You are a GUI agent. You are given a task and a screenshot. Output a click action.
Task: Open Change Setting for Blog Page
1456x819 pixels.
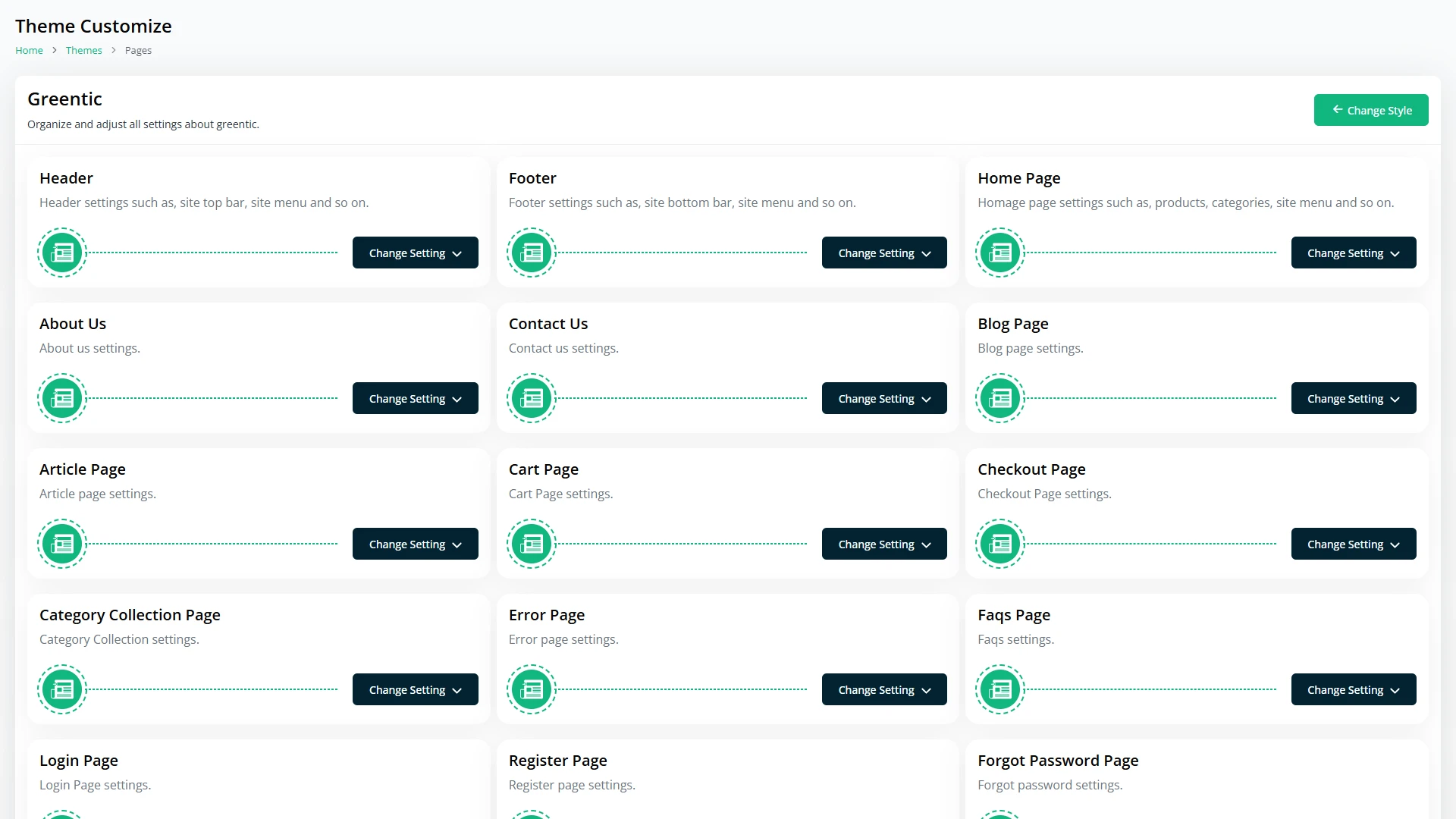pos(1354,398)
